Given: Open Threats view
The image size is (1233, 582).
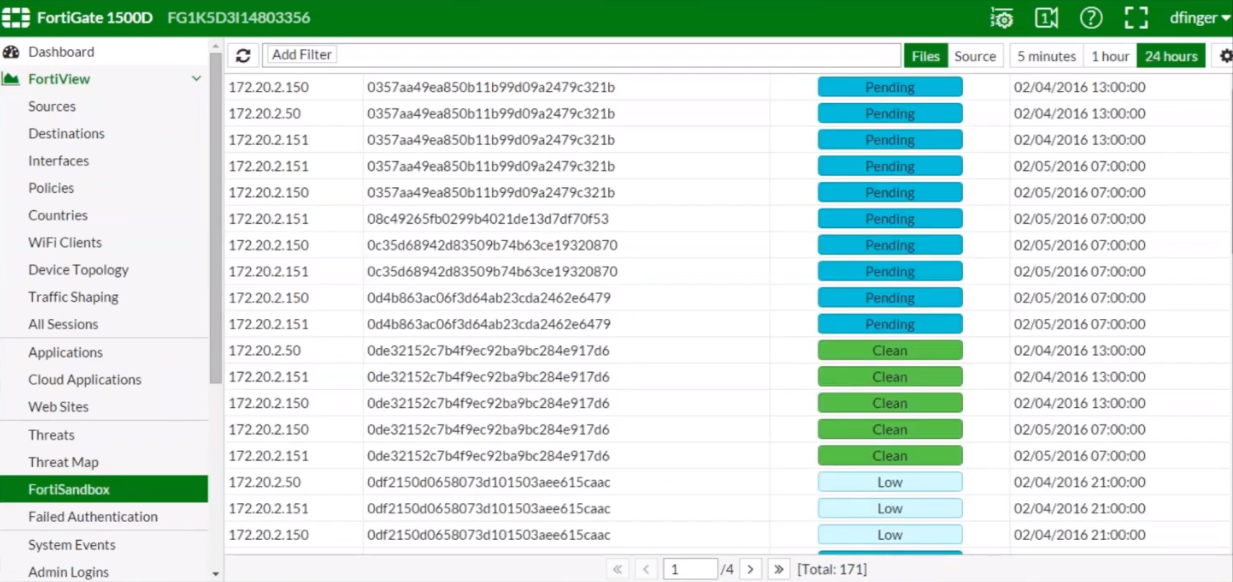Looking at the screenshot, I should 51,435.
